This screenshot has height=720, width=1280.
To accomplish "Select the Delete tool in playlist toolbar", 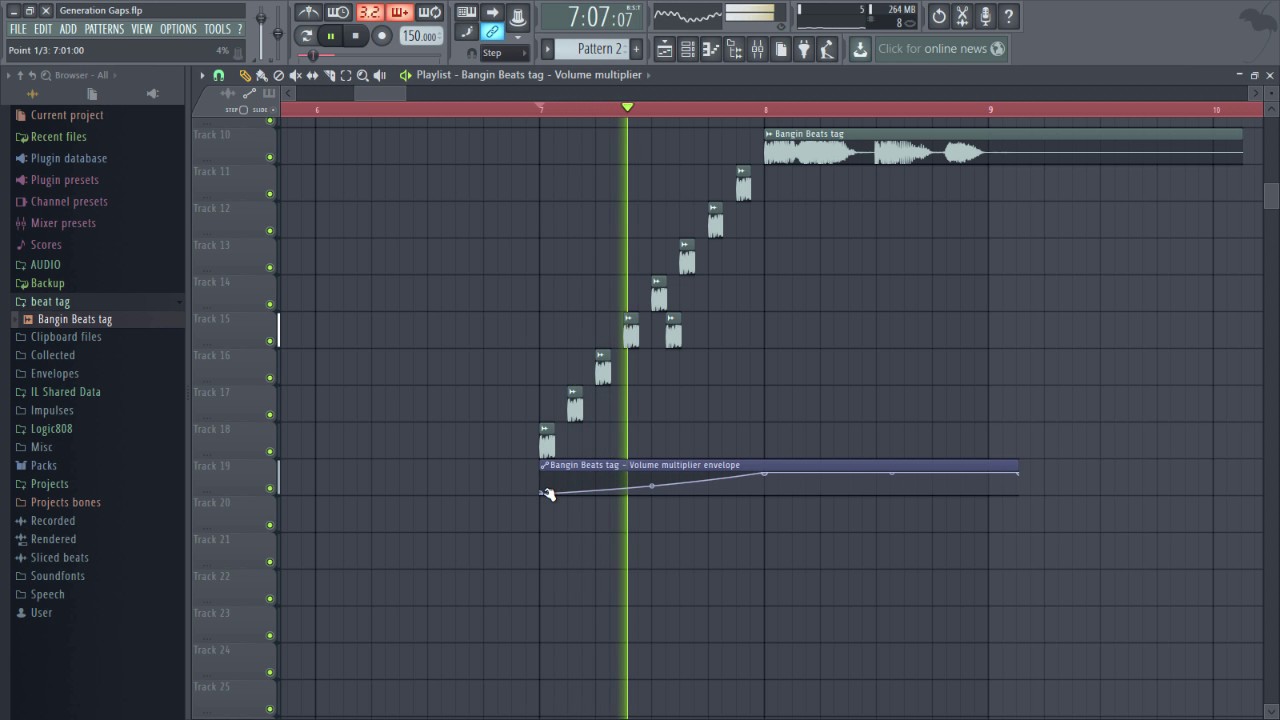I will pyautogui.click(x=279, y=75).
